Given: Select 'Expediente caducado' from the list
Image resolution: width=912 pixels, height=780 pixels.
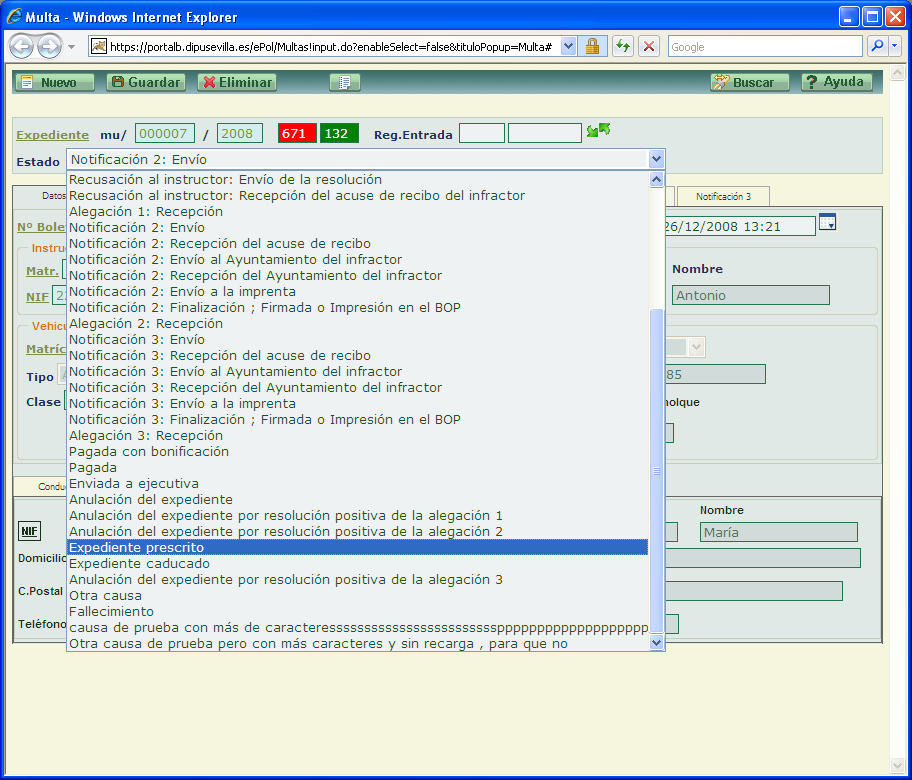Looking at the screenshot, I should pyautogui.click(x=139, y=564).
